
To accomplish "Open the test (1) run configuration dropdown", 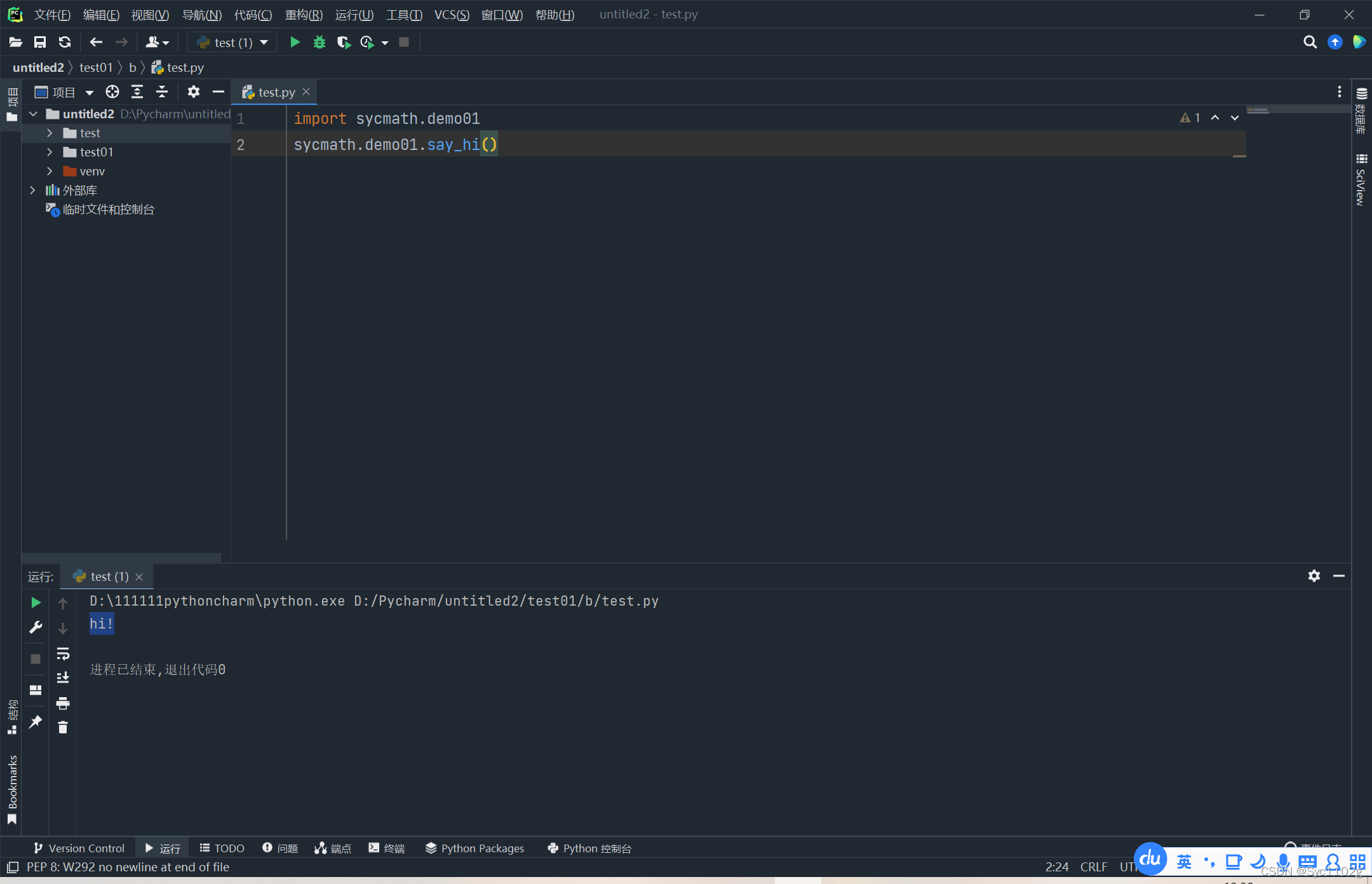I will [233, 42].
